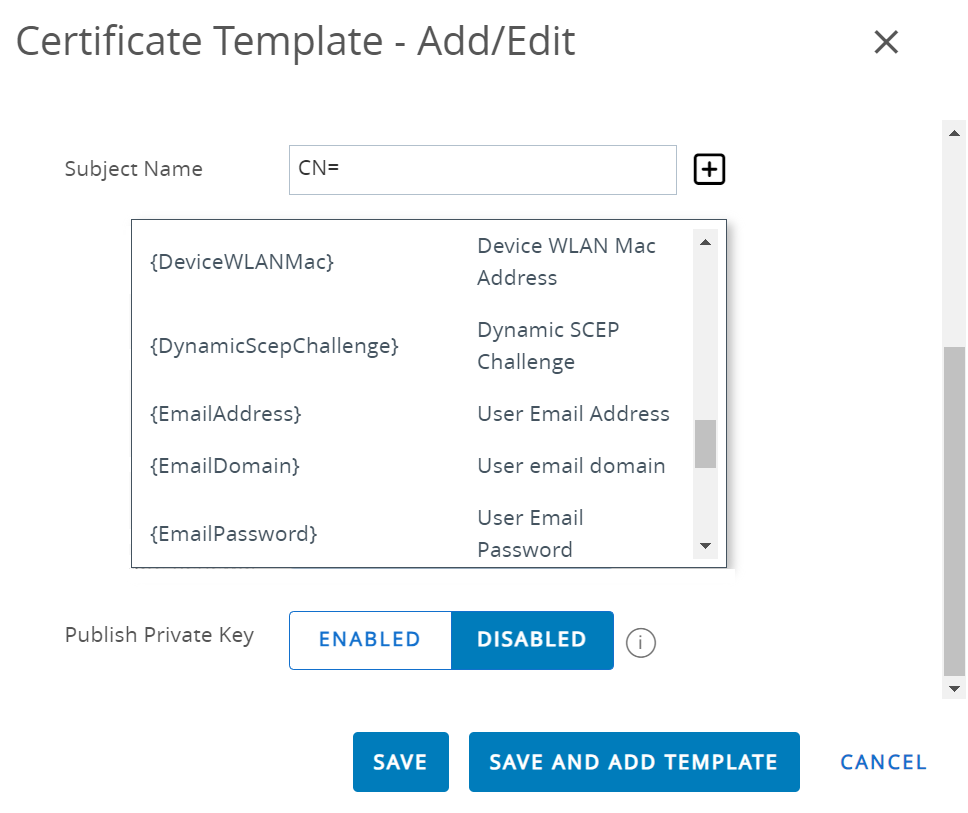Click the lookup list scrollbar thumb

705,443
